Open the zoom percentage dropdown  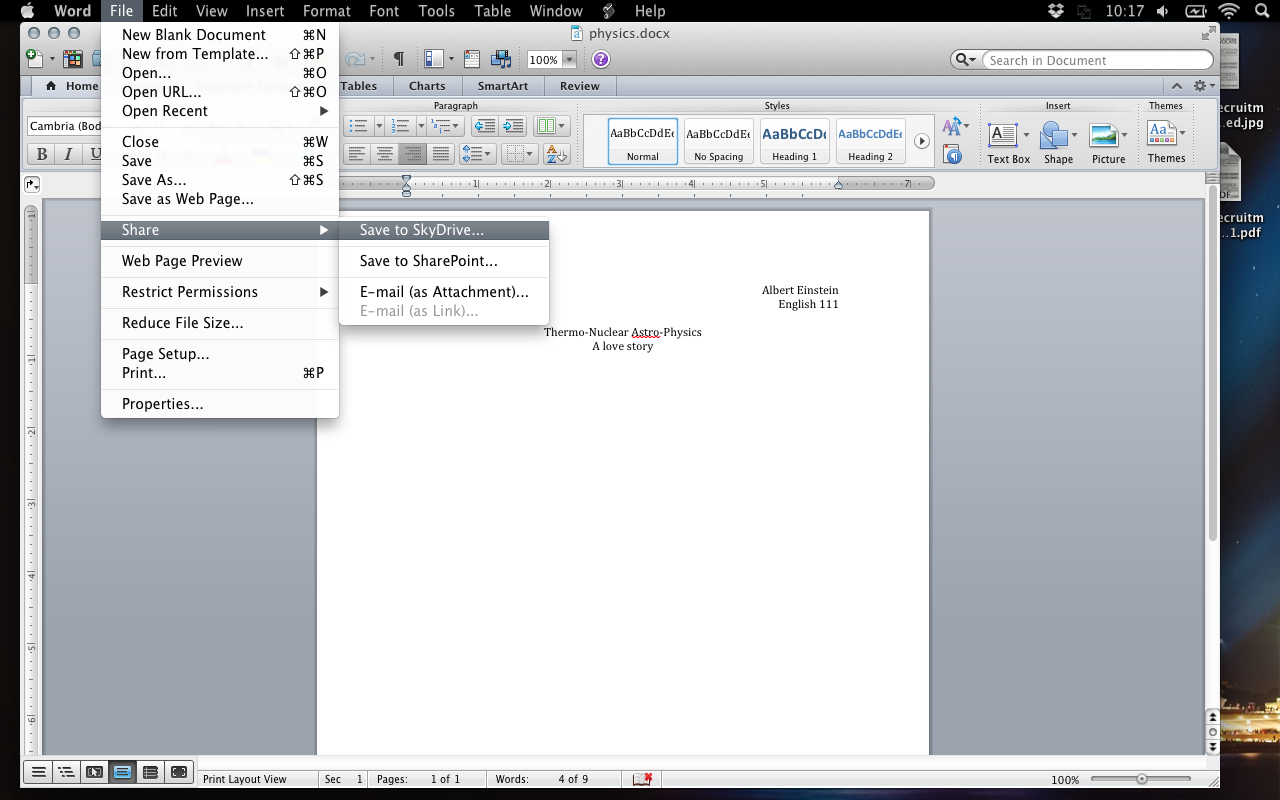coord(569,60)
